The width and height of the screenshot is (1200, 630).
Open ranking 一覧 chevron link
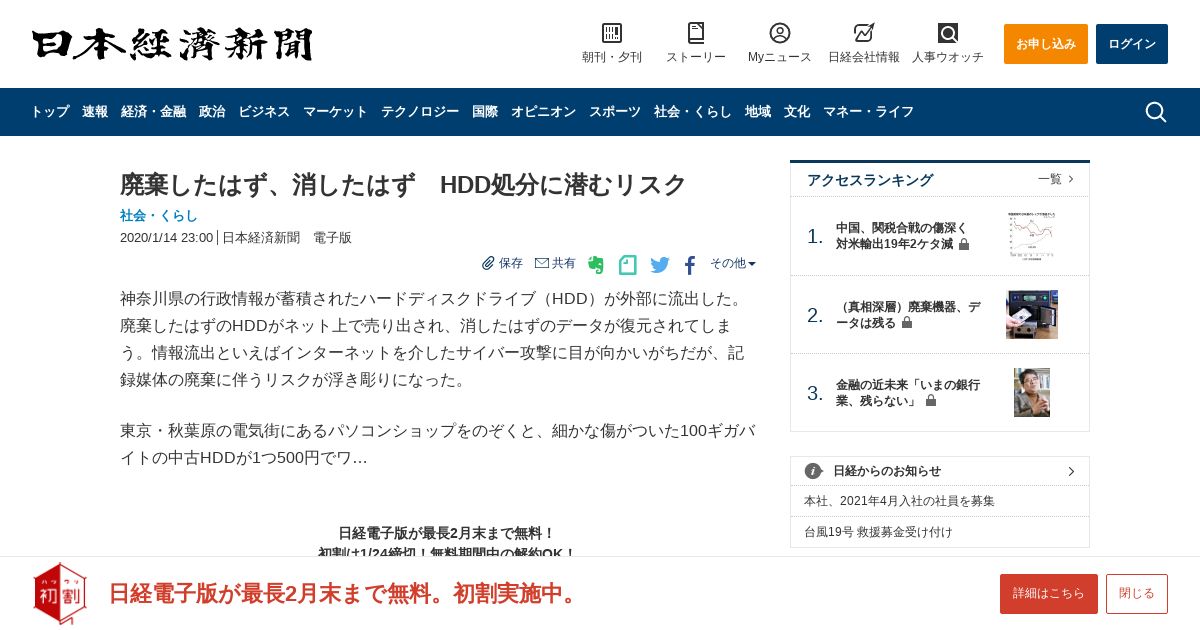click(1056, 179)
